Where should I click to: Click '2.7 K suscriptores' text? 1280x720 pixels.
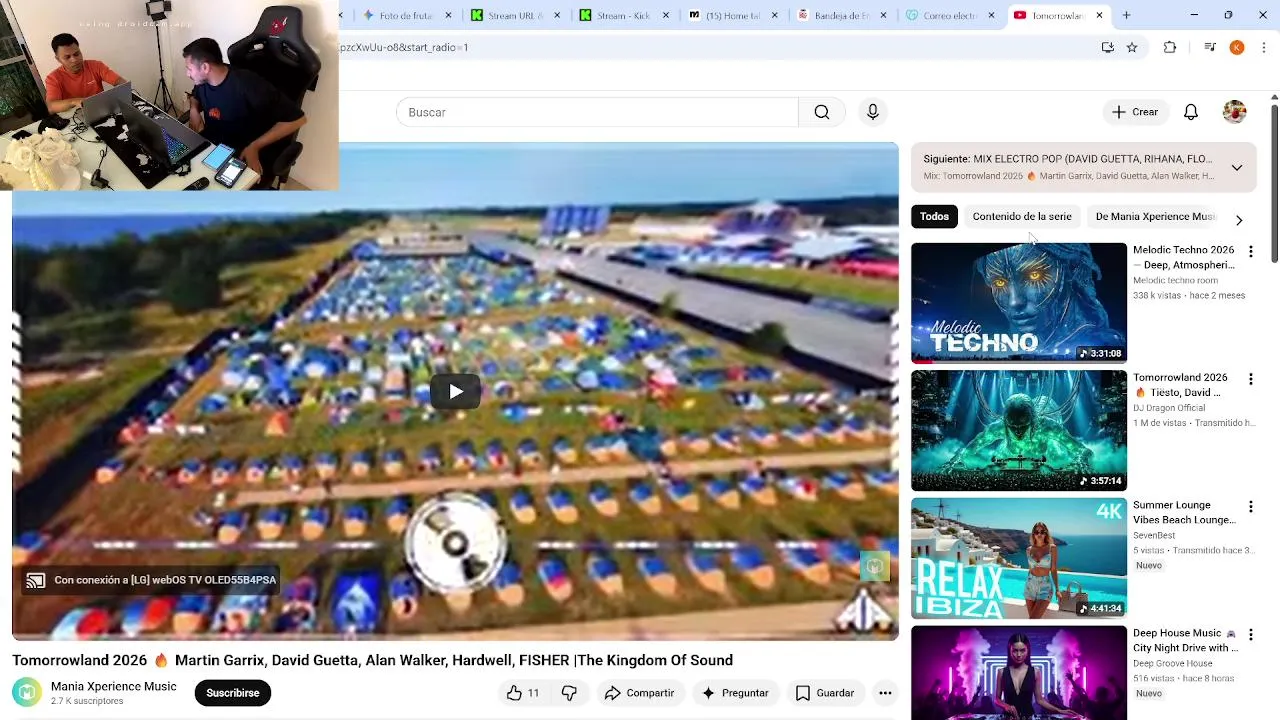pyautogui.click(x=87, y=701)
